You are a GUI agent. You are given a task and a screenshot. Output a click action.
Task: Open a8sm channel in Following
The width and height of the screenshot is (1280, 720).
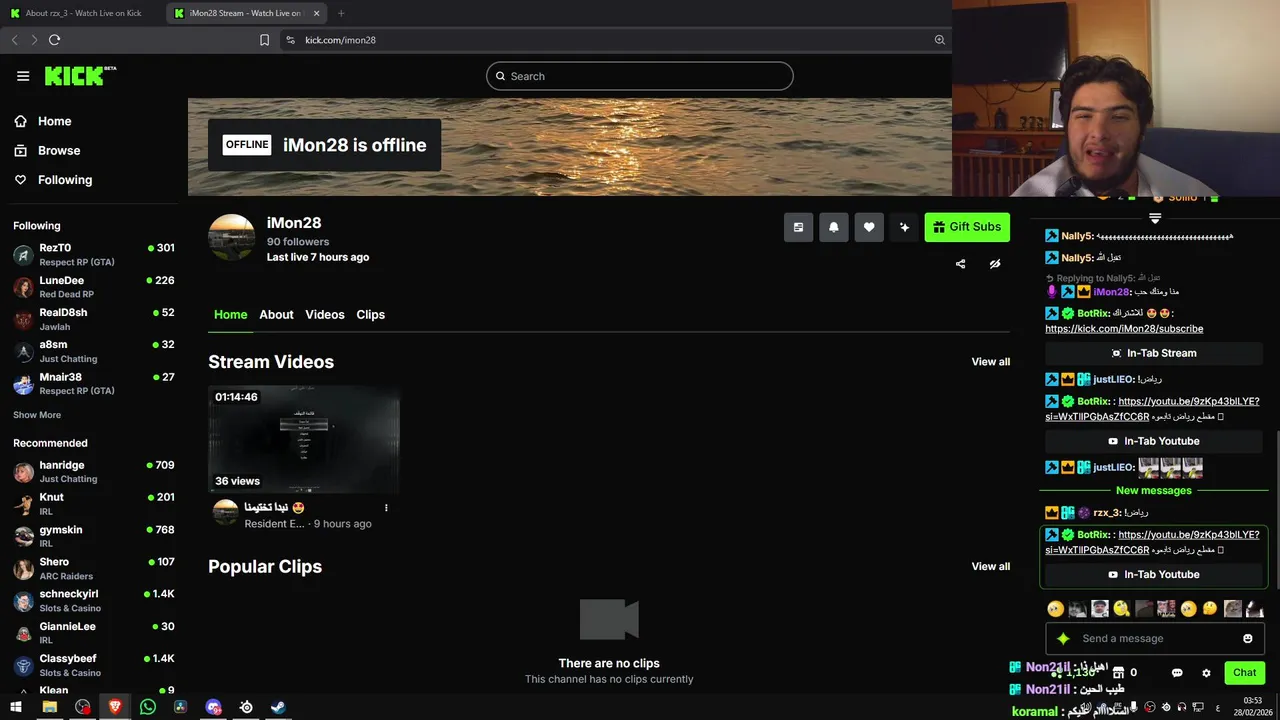tap(94, 351)
